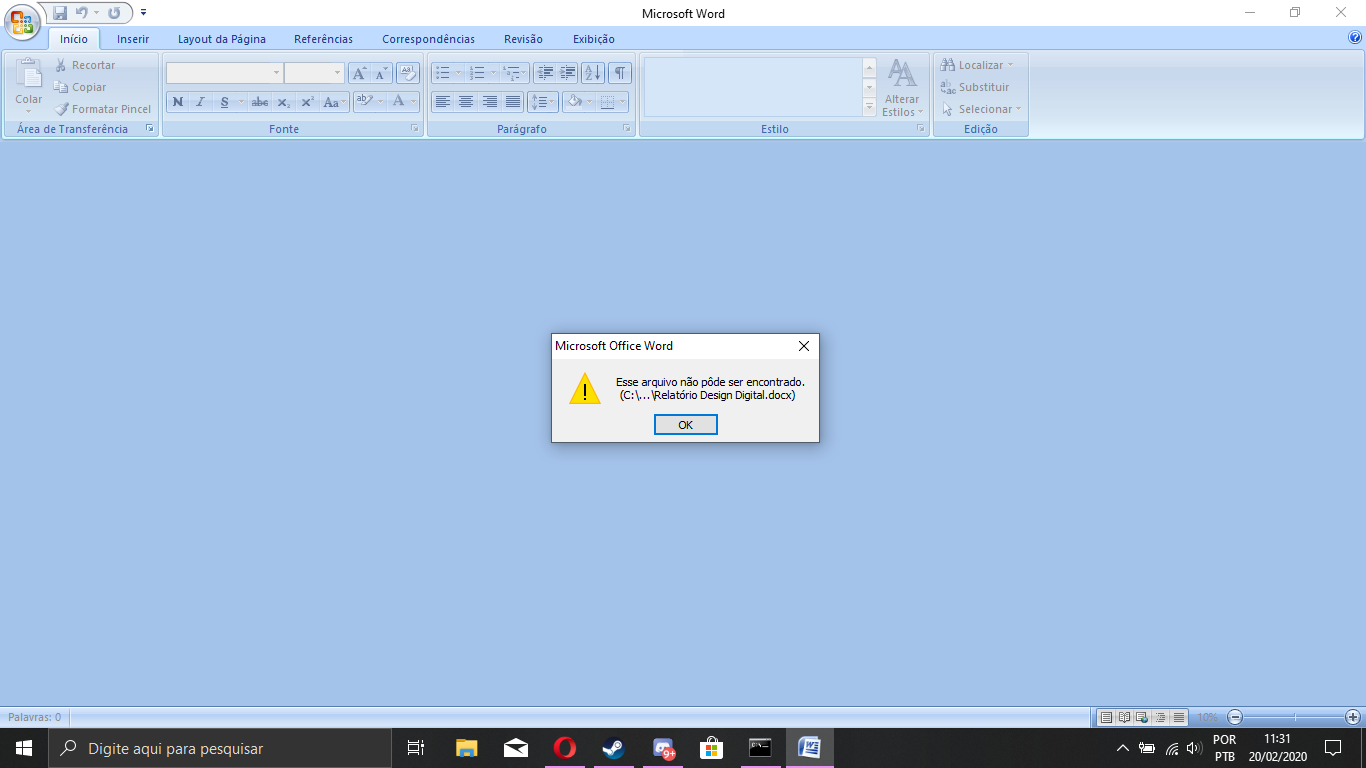Click the center alignment icon

pyautogui.click(x=466, y=101)
